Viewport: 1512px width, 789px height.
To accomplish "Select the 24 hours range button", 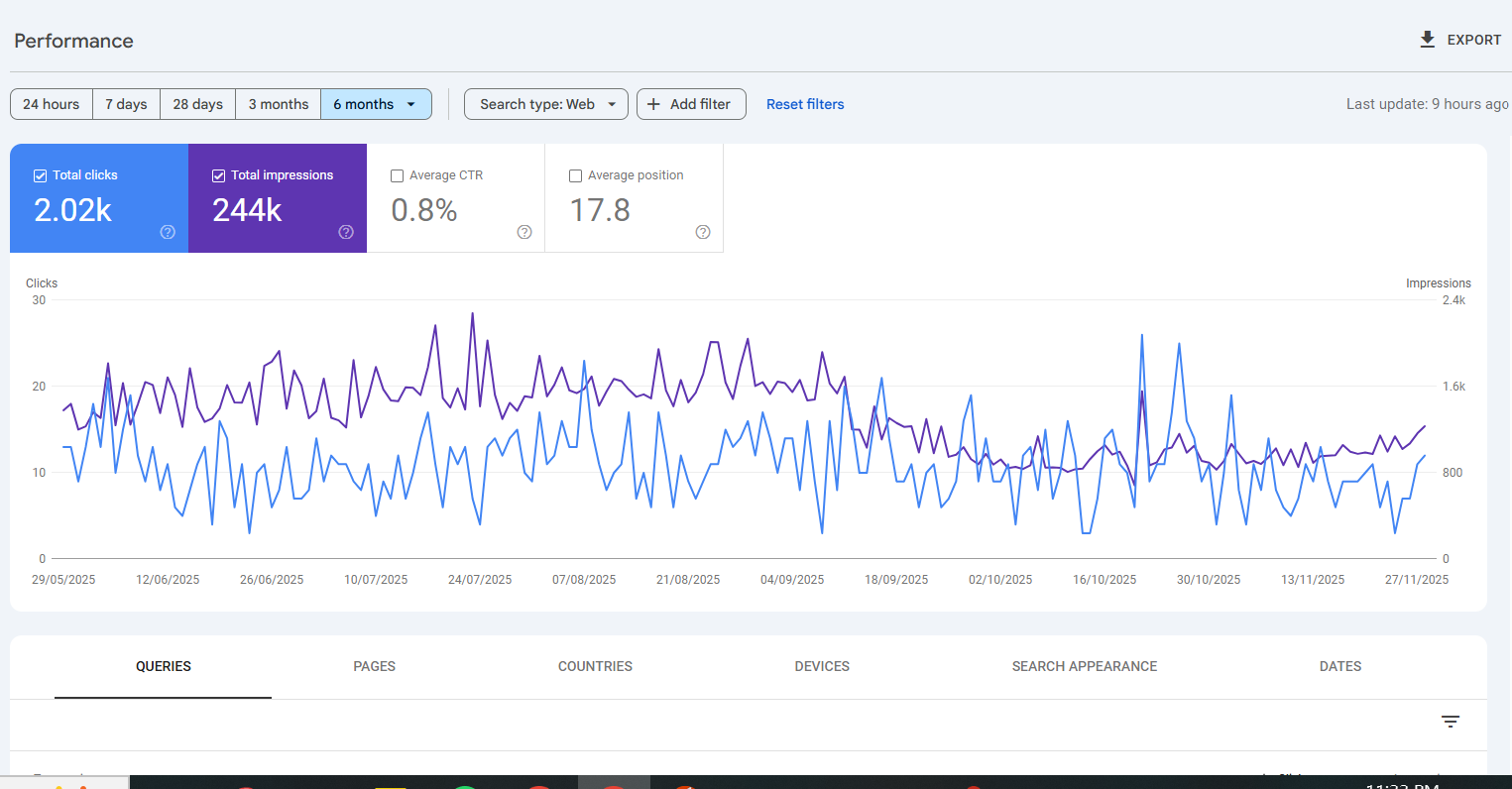I will (x=52, y=104).
